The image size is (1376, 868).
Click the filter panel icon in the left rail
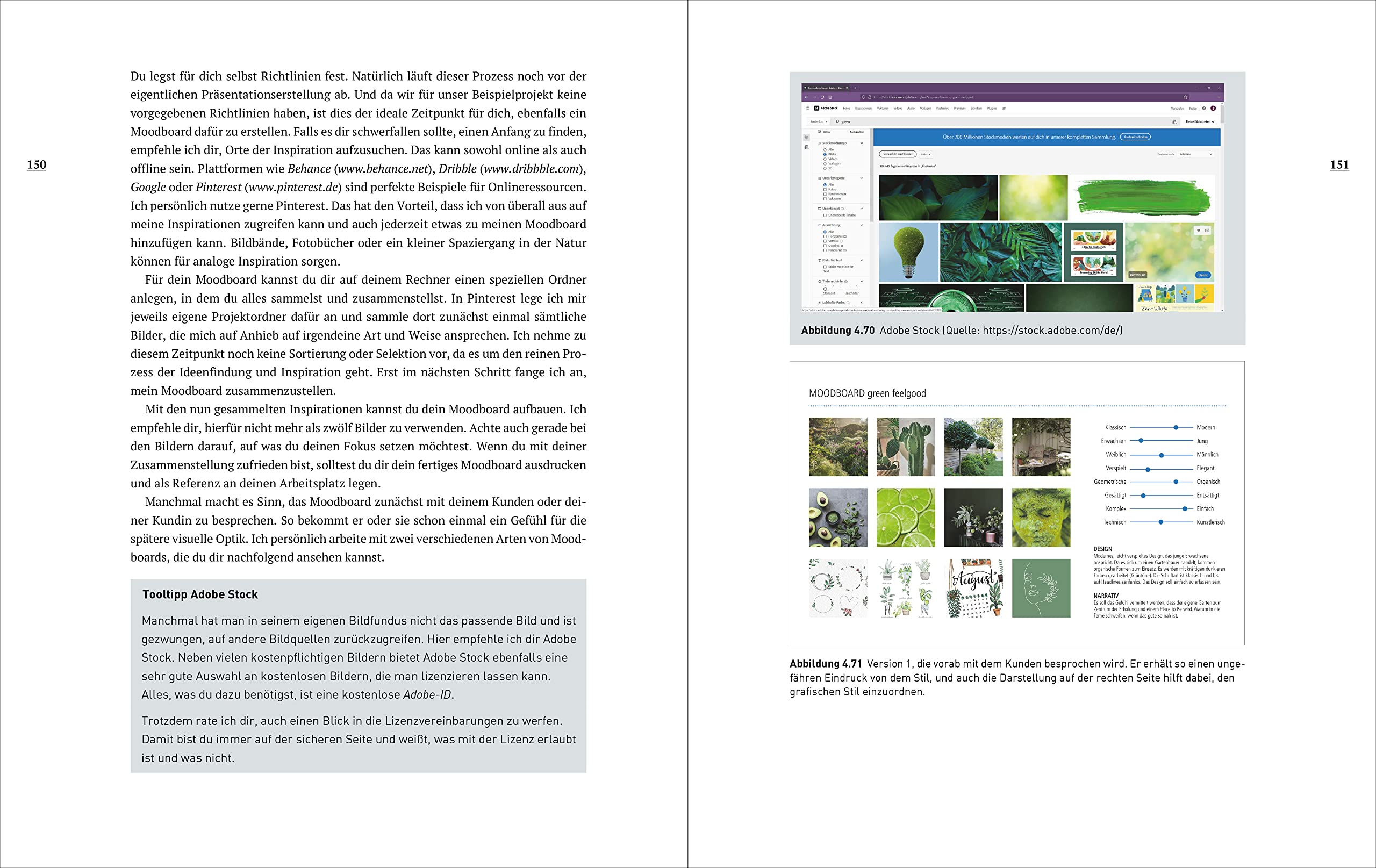click(x=806, y=137)
